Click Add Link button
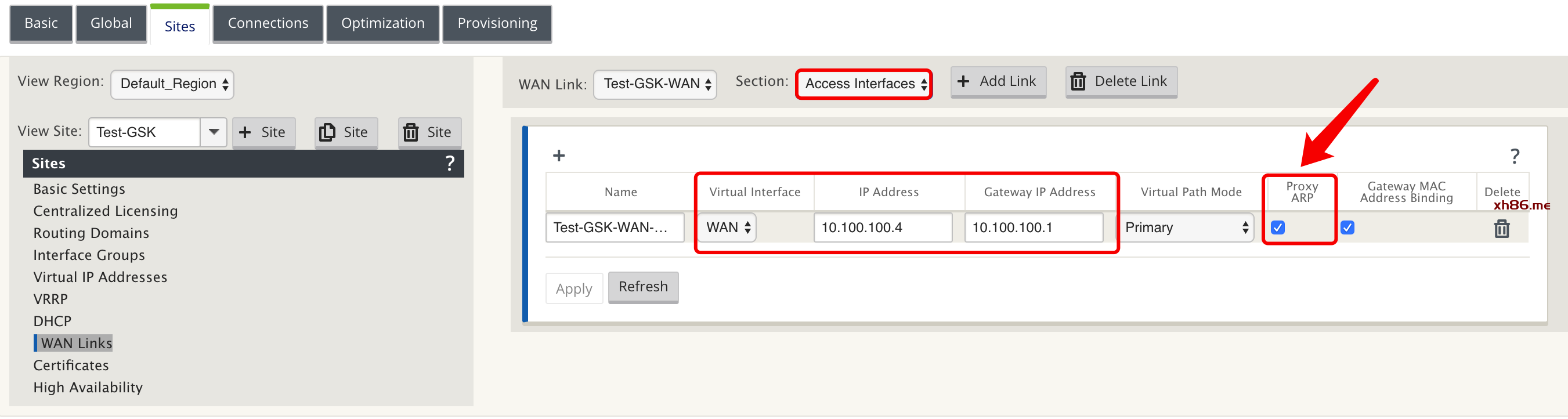1568x419 pixels. [998, 82]
